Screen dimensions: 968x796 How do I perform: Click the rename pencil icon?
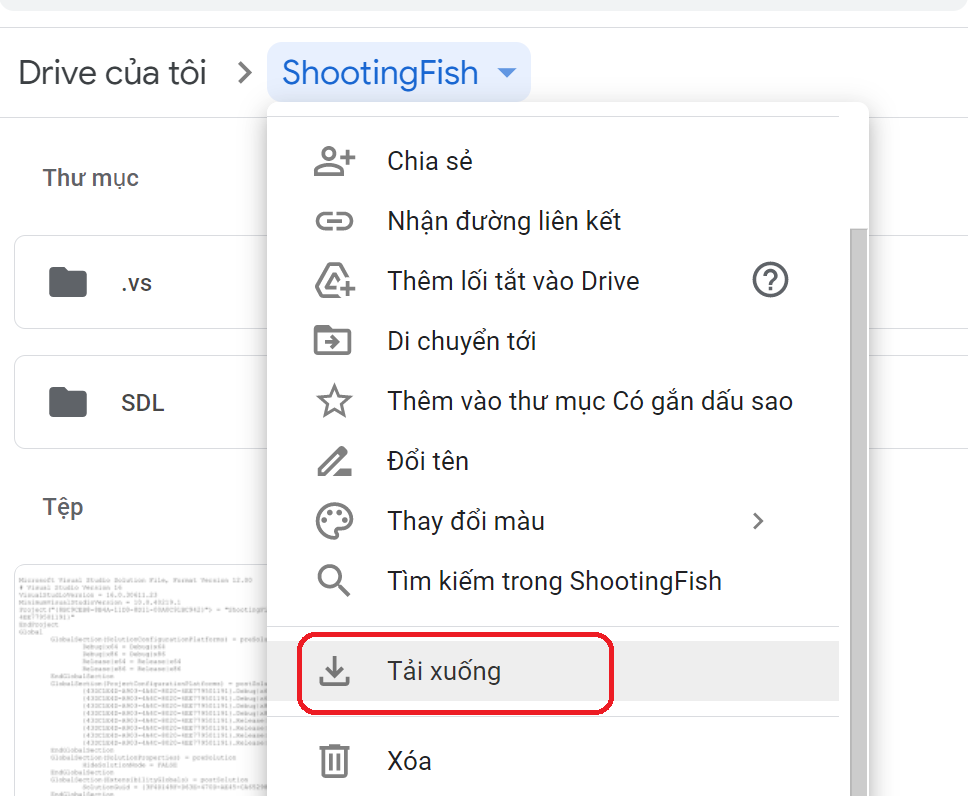point(334,461)
